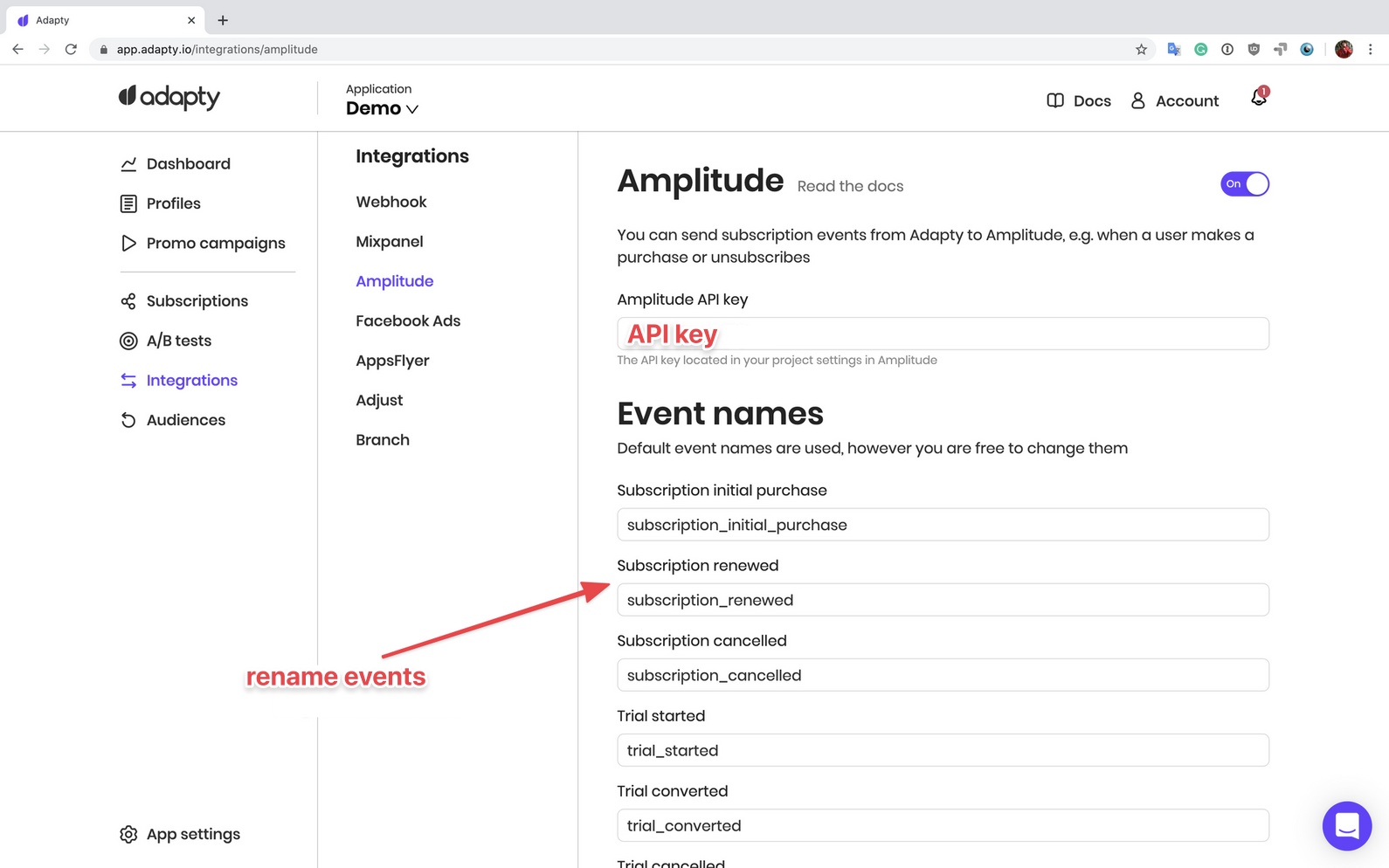Image resolution: width=1389 pixels, height=868 pixels.
Task: Click the Docs book icon
Action: pos(1055,100)
